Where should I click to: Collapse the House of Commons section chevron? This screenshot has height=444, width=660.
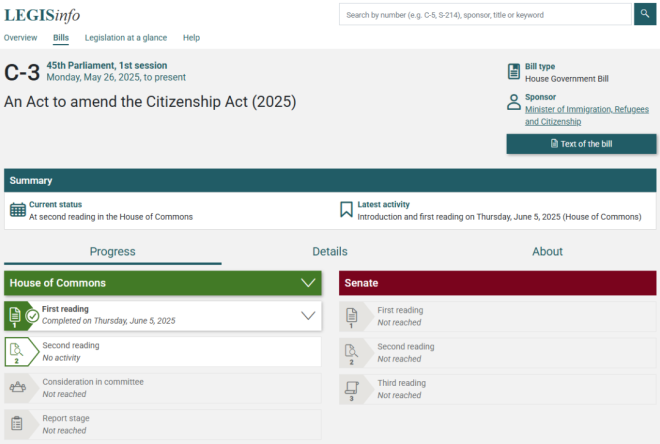[x=308, y=283]
